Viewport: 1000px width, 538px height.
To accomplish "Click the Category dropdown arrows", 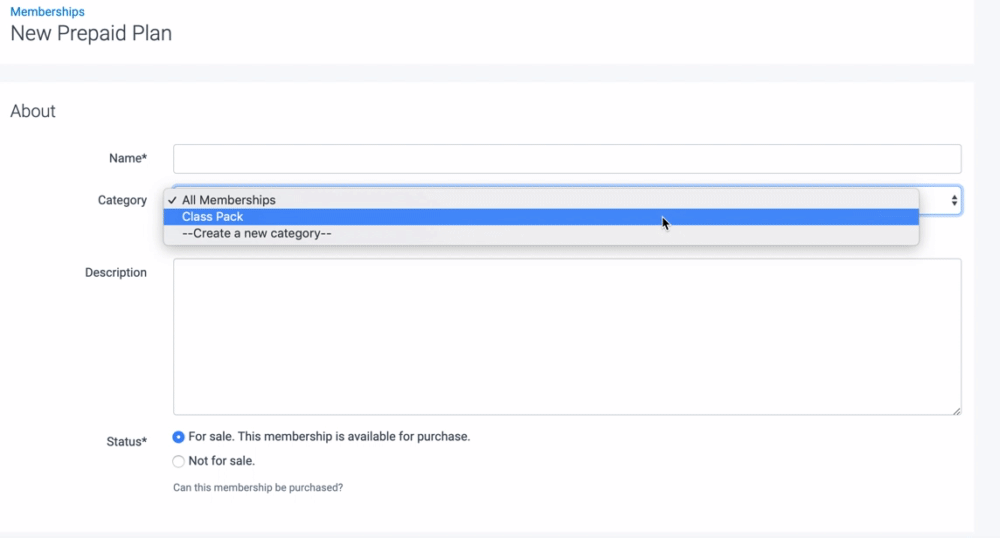I will click(954, 201).
